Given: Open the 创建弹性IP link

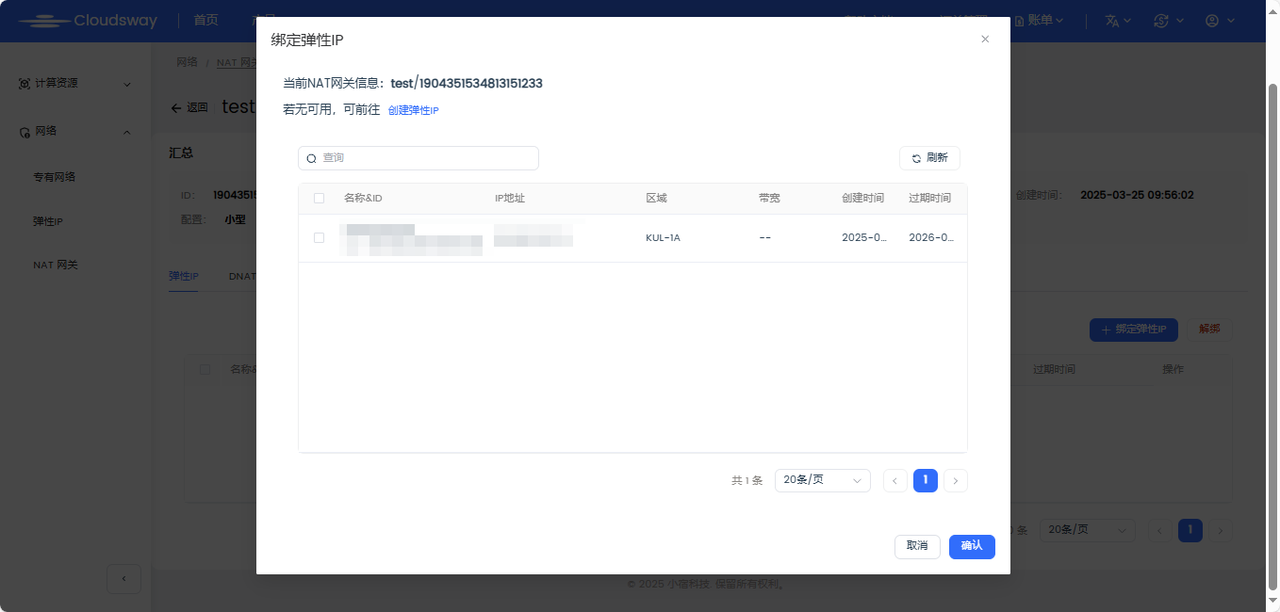Looking at the screenshot, I should tap(413, 110).
